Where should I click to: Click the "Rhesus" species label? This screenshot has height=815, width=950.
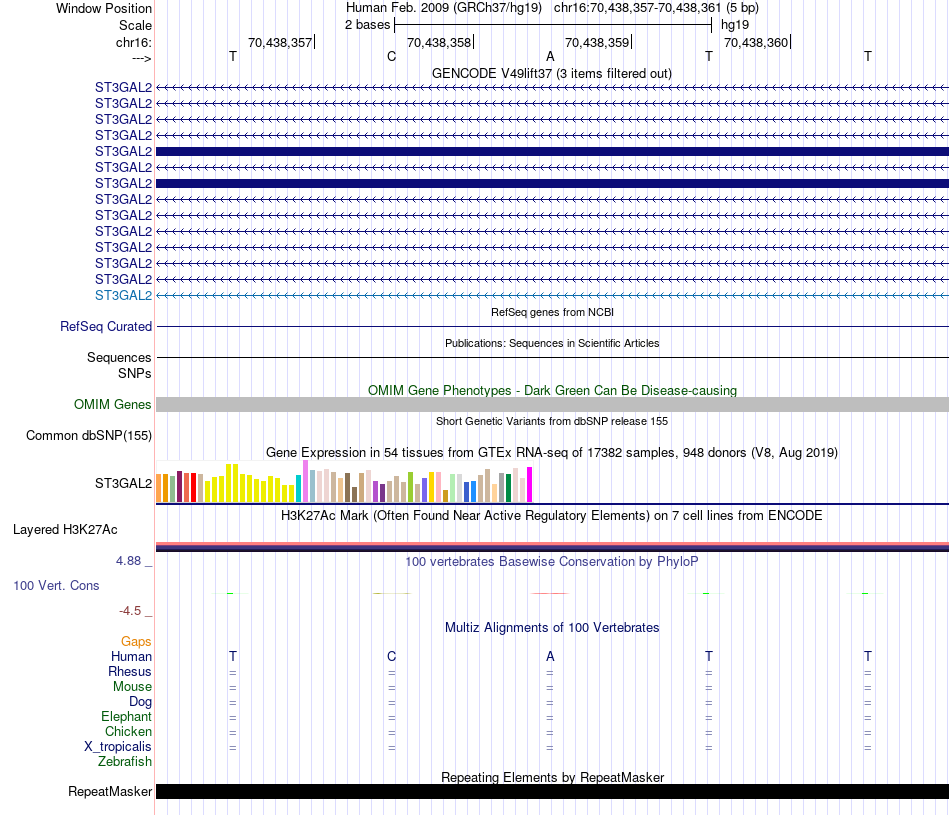tap(130, 671)
